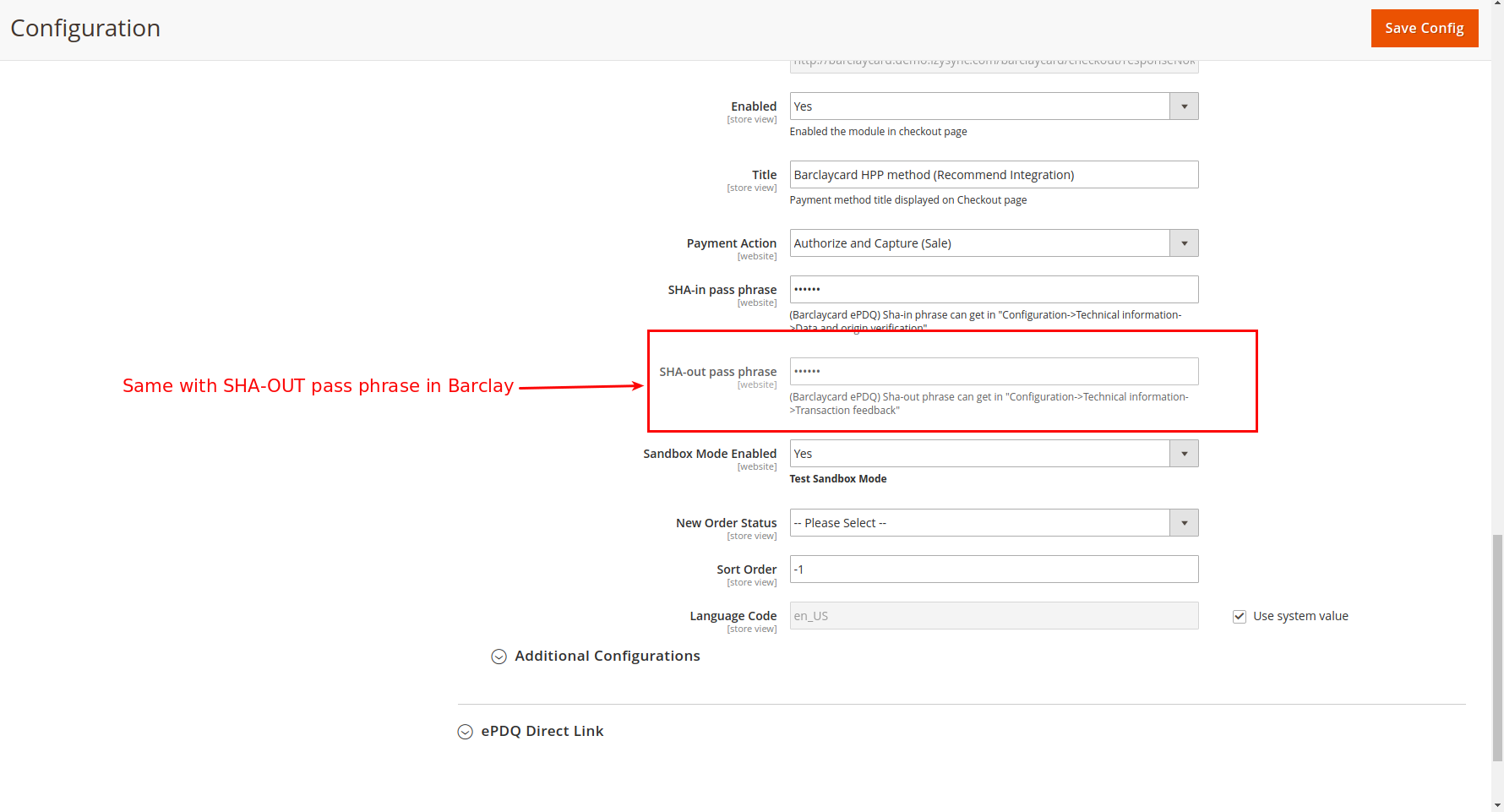Expand the Additional Configurations chevron icon
The image size is (1504, 812).
499,657
